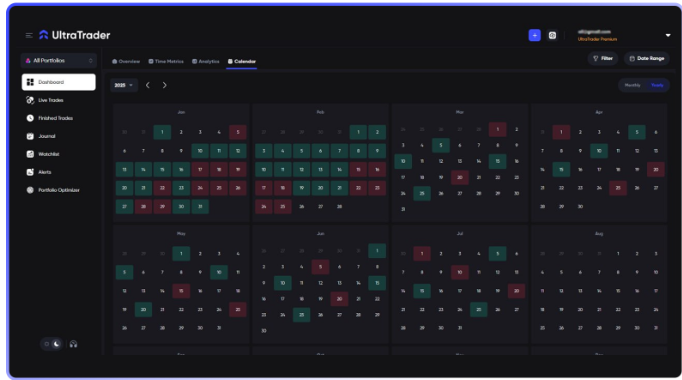Viewport: 682px width, 380px height.
Task: Click the Alerts sidebar icon
Action: [30, 172]
